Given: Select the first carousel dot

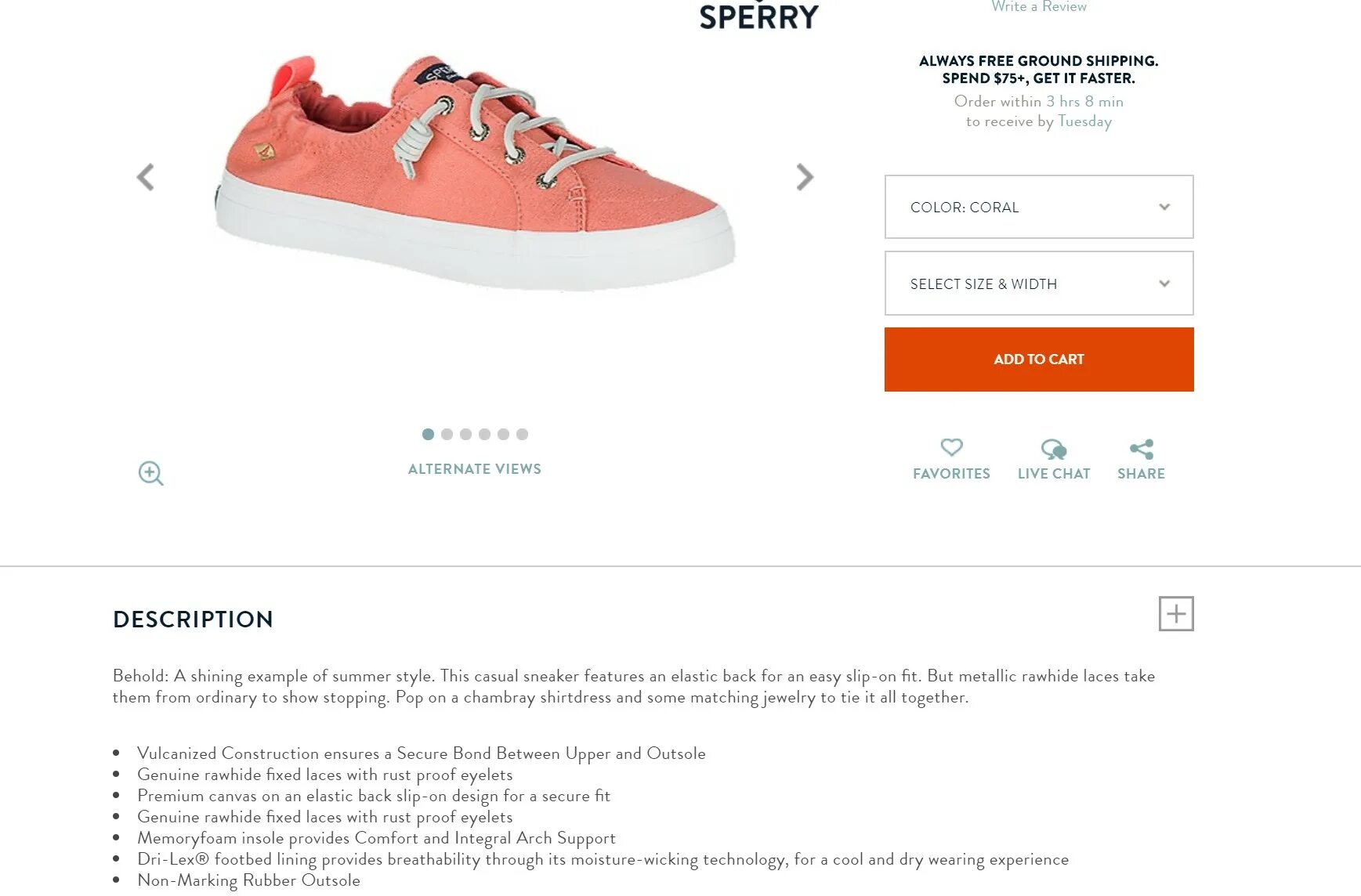Looking at the screenshot, I should pyautogui.click(x=428, y=434).
